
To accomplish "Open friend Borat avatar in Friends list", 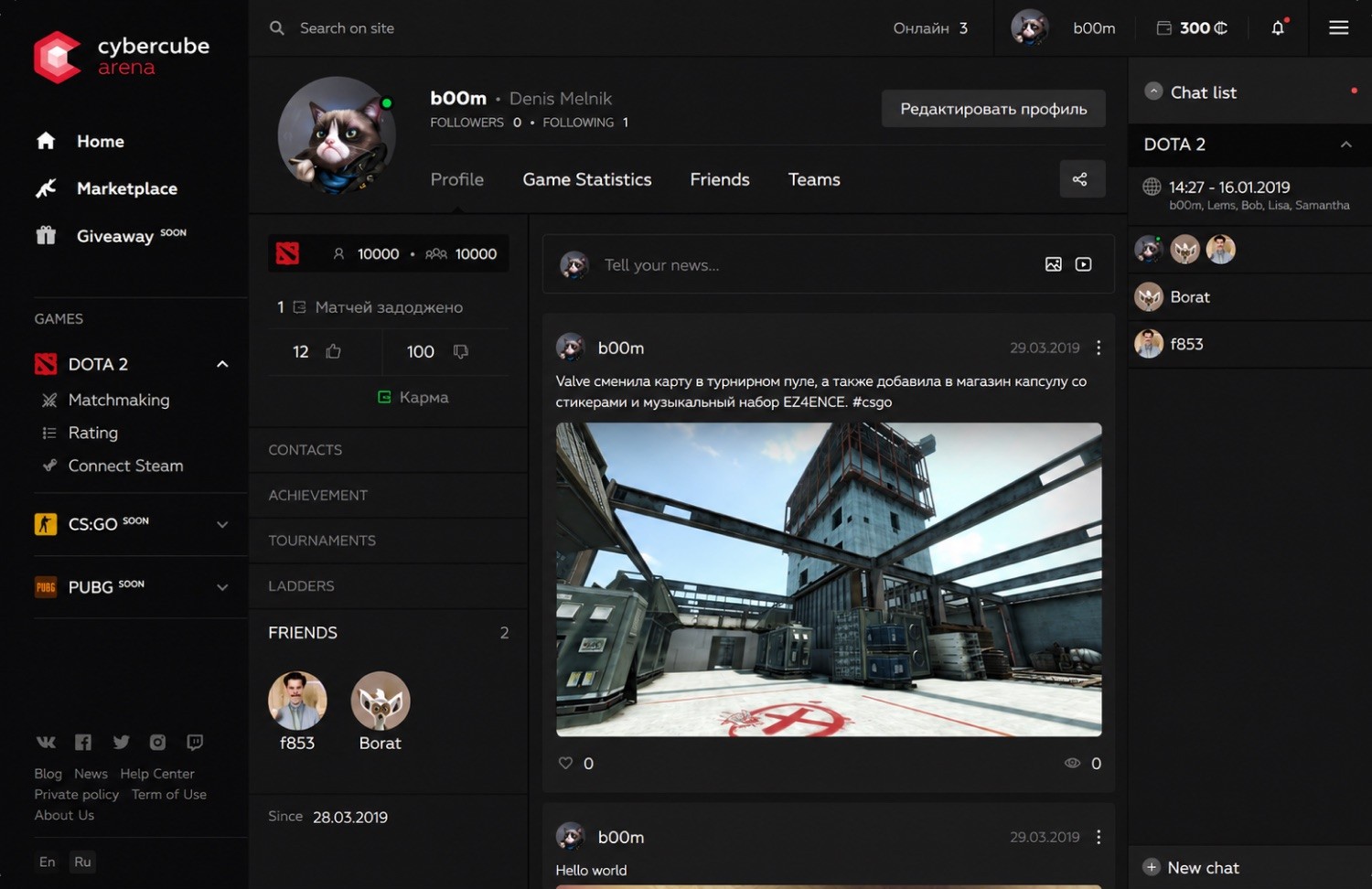I will (381, 701).
